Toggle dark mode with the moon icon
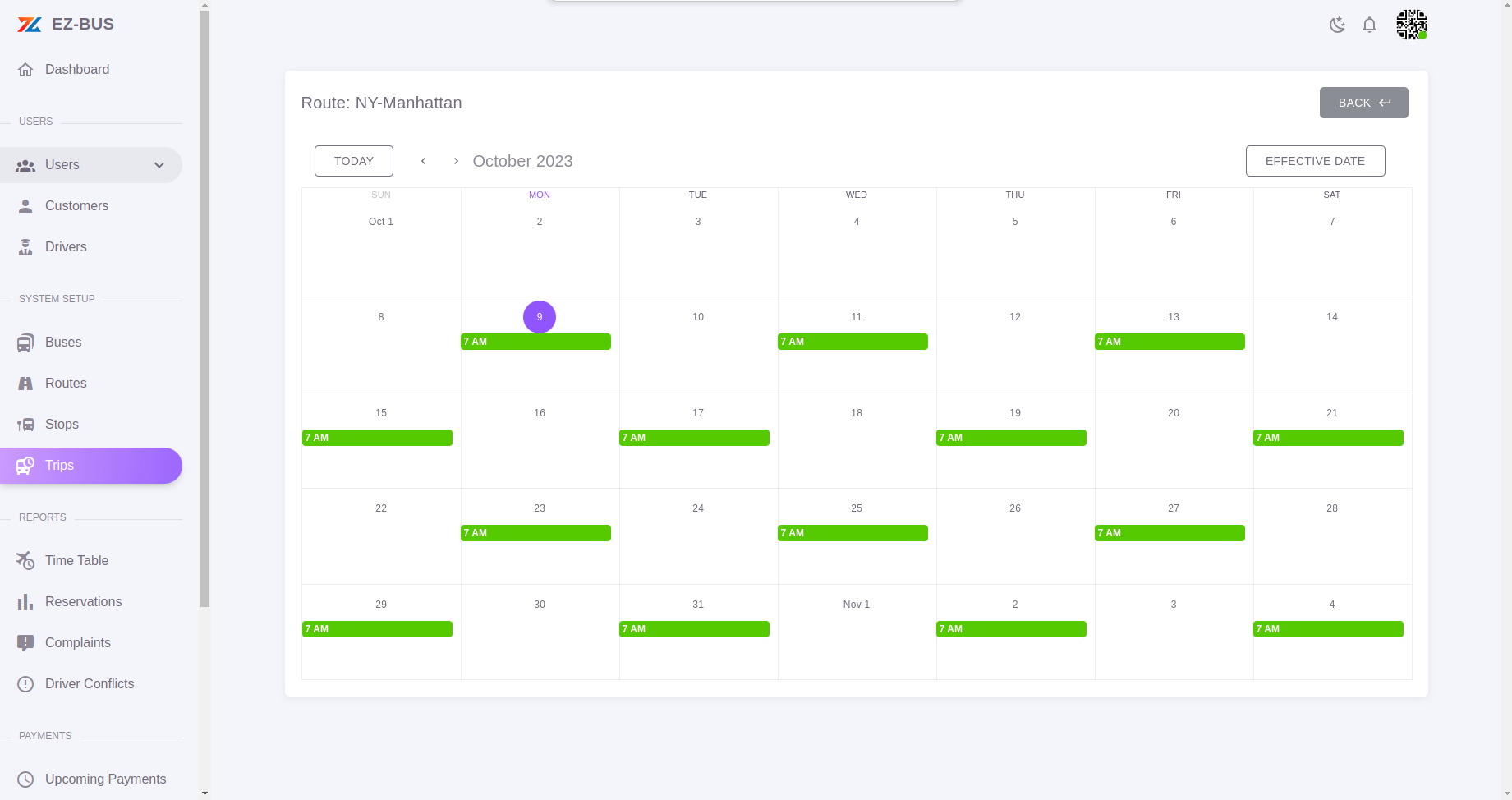The image size is (1512, 800). pyautogui.click(x=1337, y=25)
